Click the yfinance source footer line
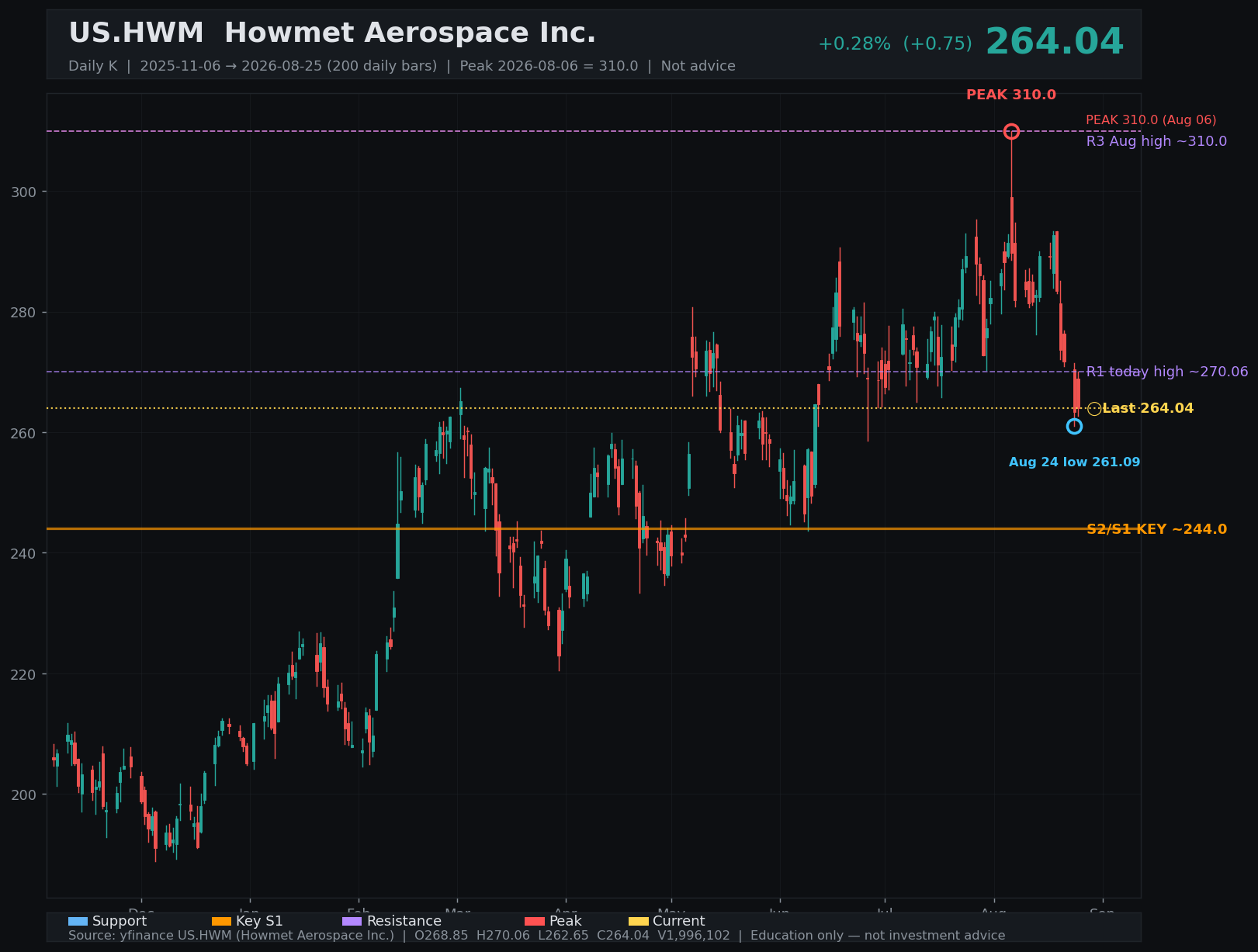This screenshot has width=1258, height=952. [536, 936]
